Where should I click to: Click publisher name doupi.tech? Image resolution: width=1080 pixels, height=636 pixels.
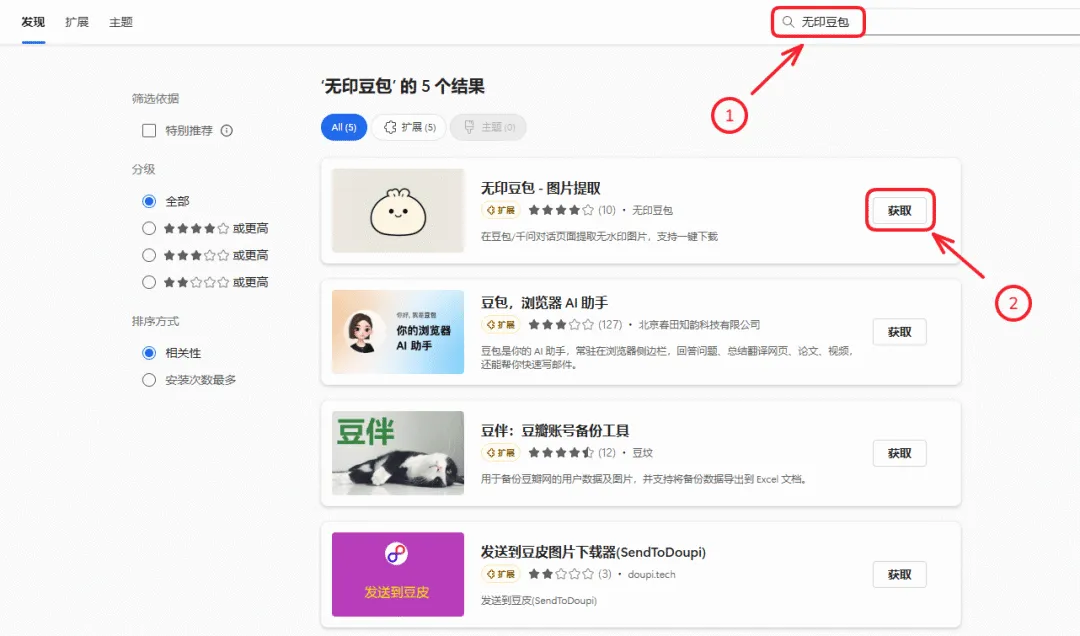pos(652,574)
